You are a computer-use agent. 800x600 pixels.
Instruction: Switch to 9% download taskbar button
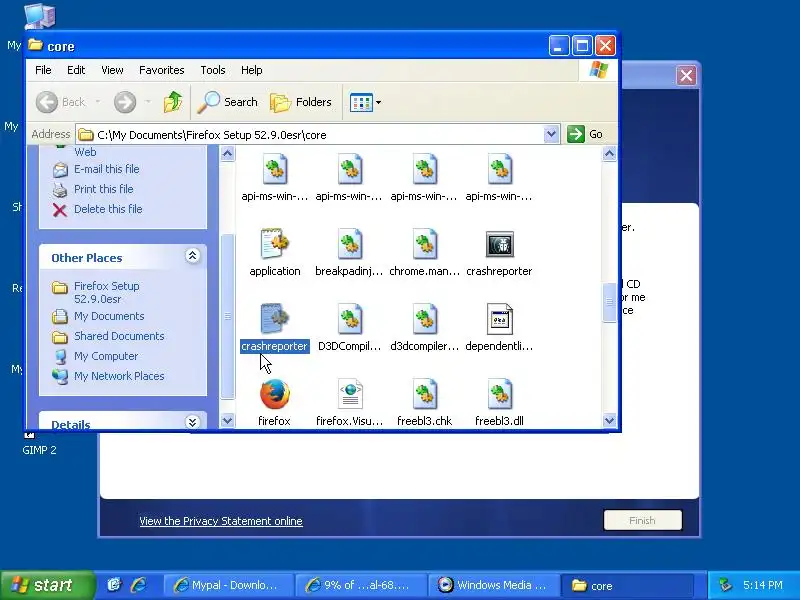pyautogui.click(x=361, y=585)
